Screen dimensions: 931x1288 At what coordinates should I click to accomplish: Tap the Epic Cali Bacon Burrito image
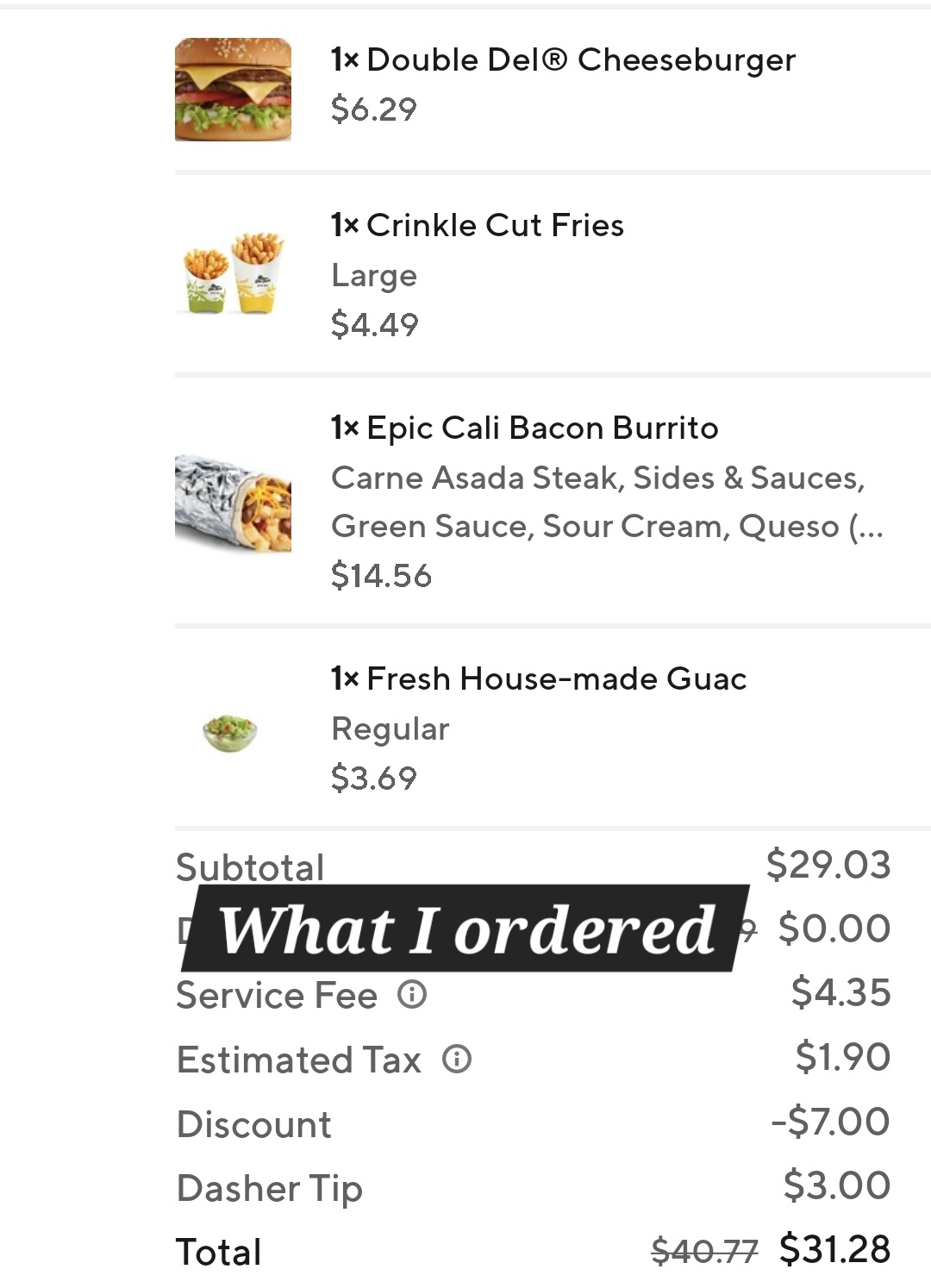pos(233,503)
